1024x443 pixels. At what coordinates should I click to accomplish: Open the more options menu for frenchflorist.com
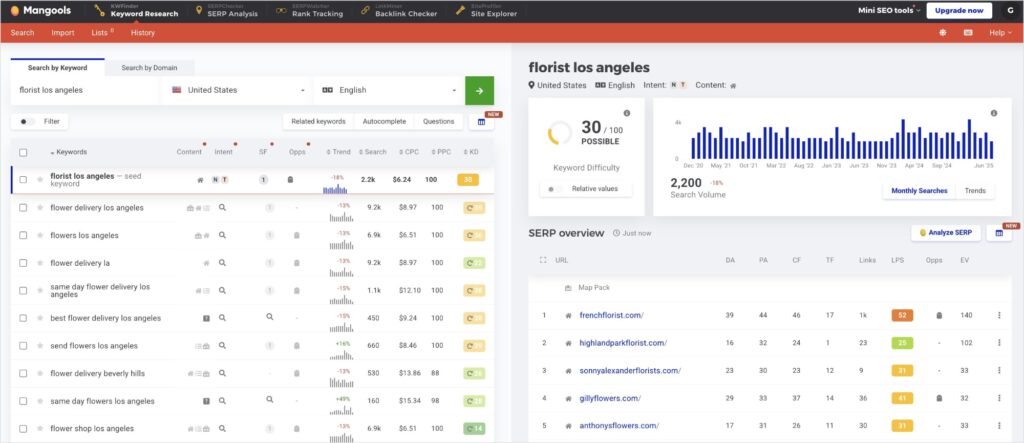pyautogui.click(x=999, y=316)
